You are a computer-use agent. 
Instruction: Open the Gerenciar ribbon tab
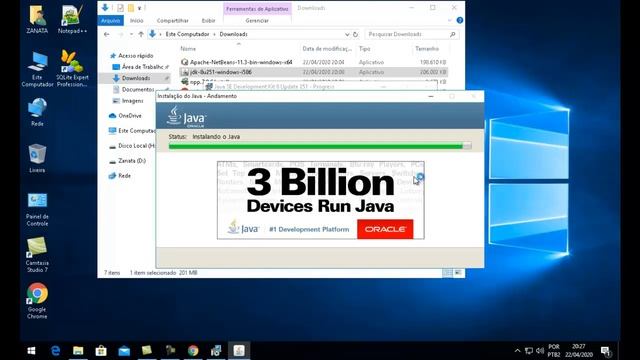coord(257,20)
